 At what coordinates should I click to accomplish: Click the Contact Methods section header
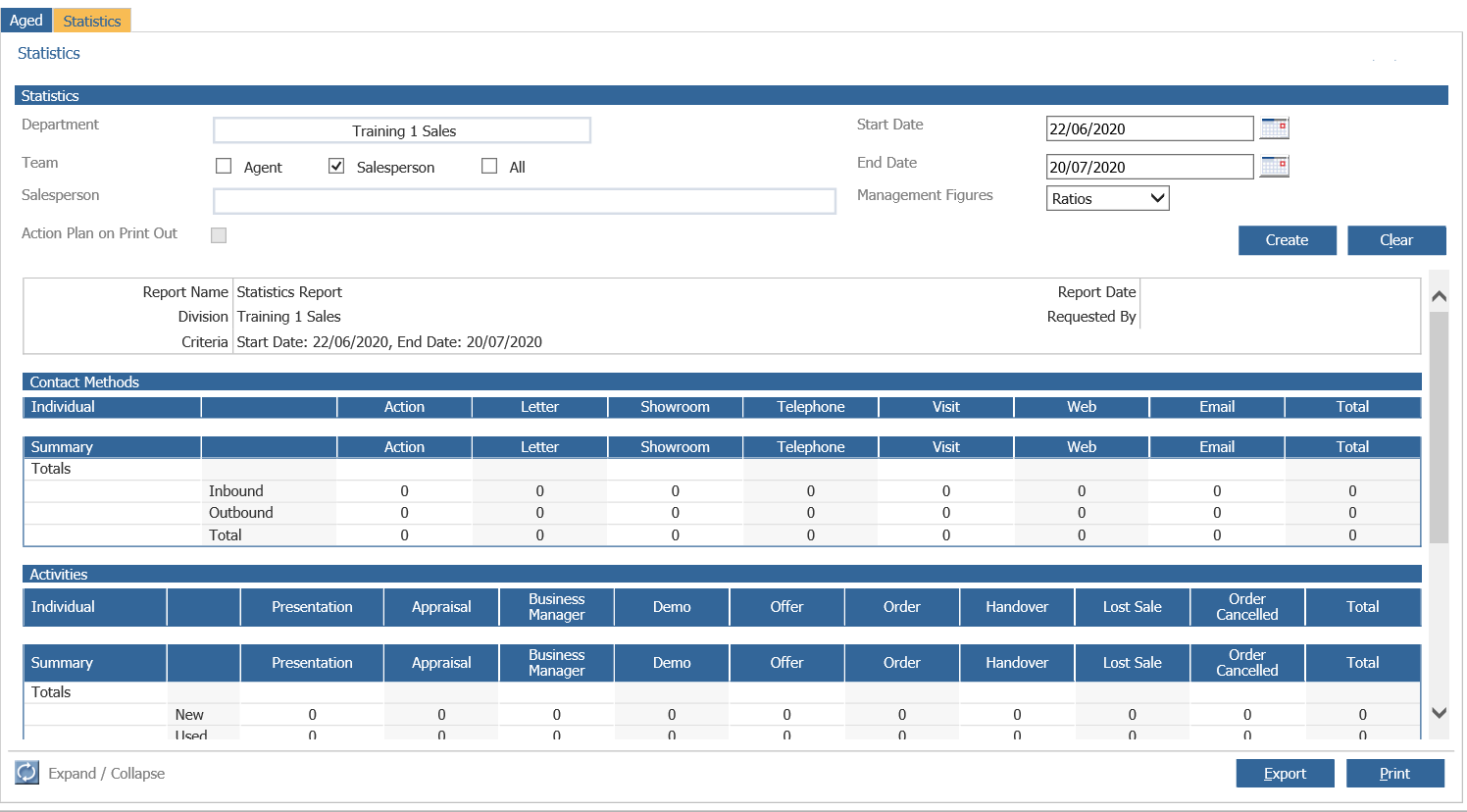[722, 381]
